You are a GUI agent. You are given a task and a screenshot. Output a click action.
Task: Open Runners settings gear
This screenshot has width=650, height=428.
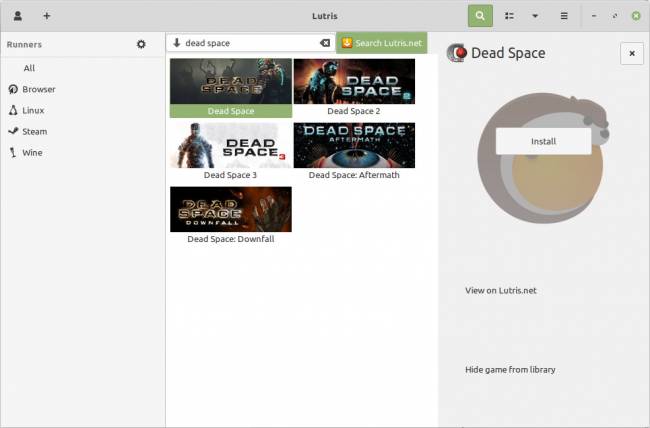point(141,44)
